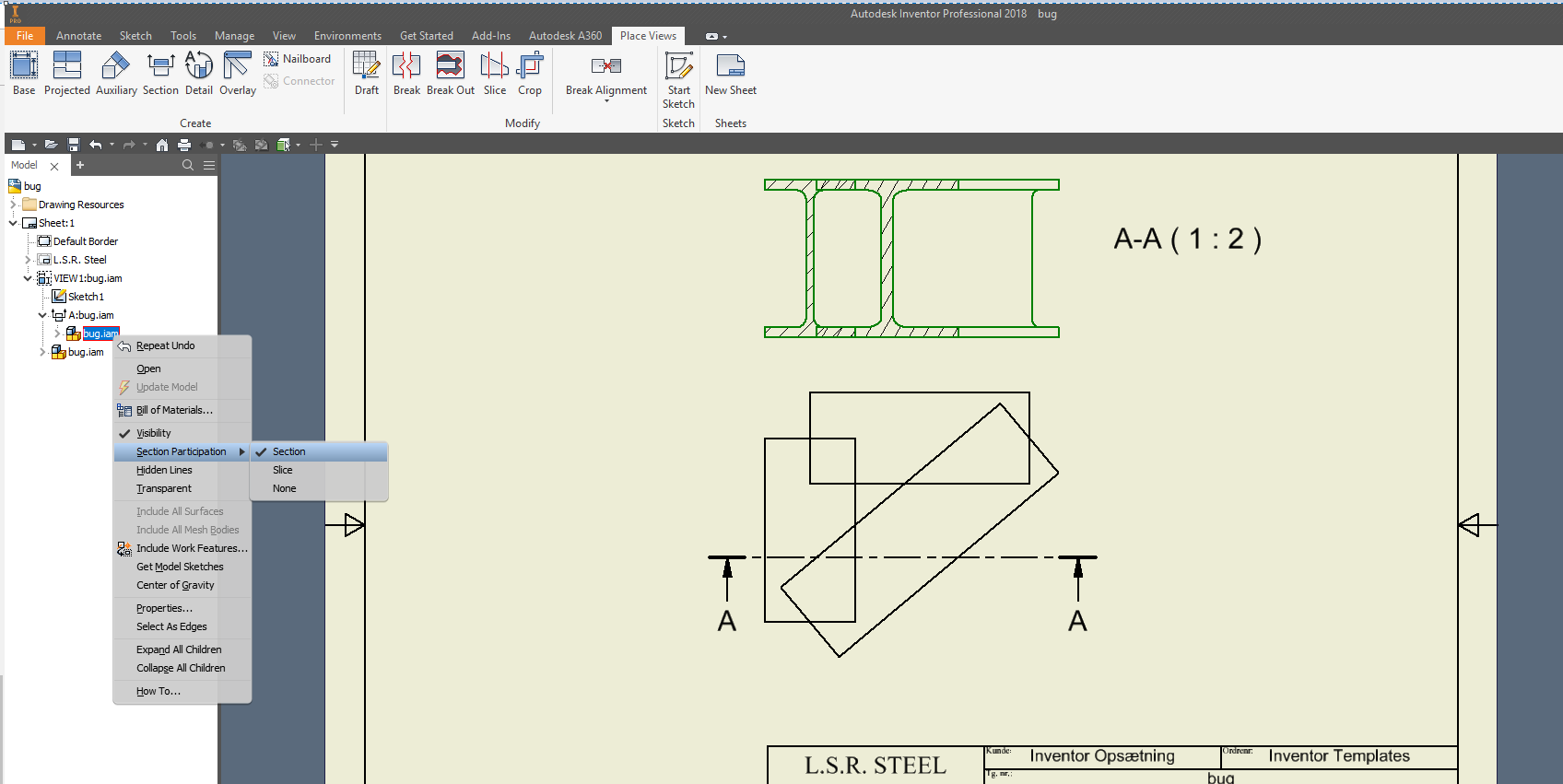Click the Save icon in quick access toolbar
Image resolution: width=1563 pixels, height=784 pixels.
[74, 145]
